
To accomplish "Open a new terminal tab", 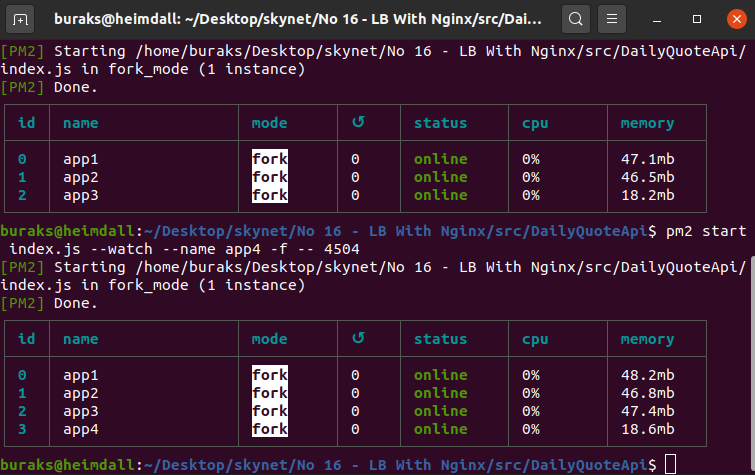I will coord(22,19).
